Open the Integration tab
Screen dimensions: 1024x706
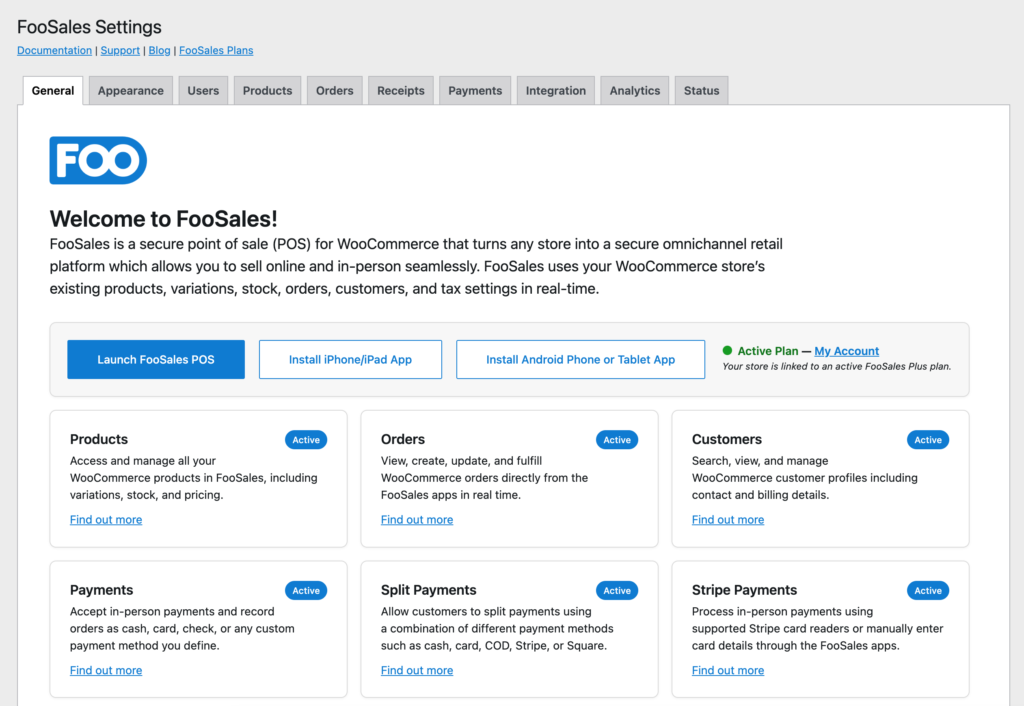(x=556, y=90)
